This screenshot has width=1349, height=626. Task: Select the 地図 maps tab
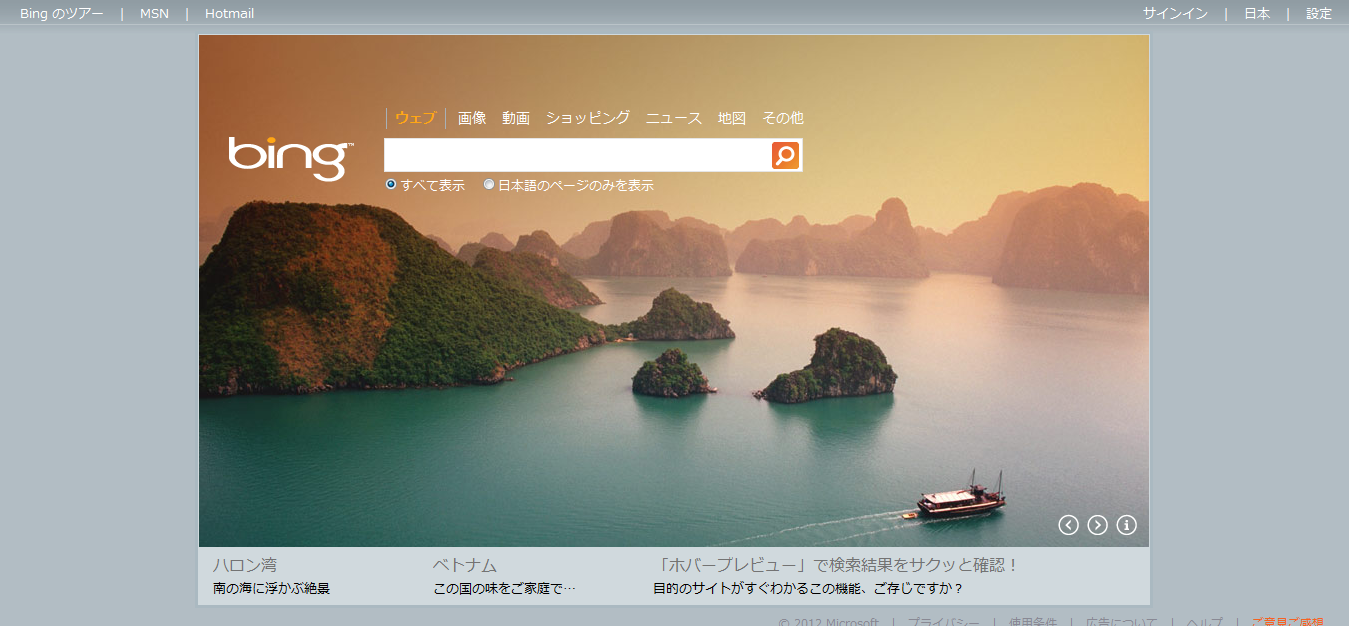tap(732, 118)
